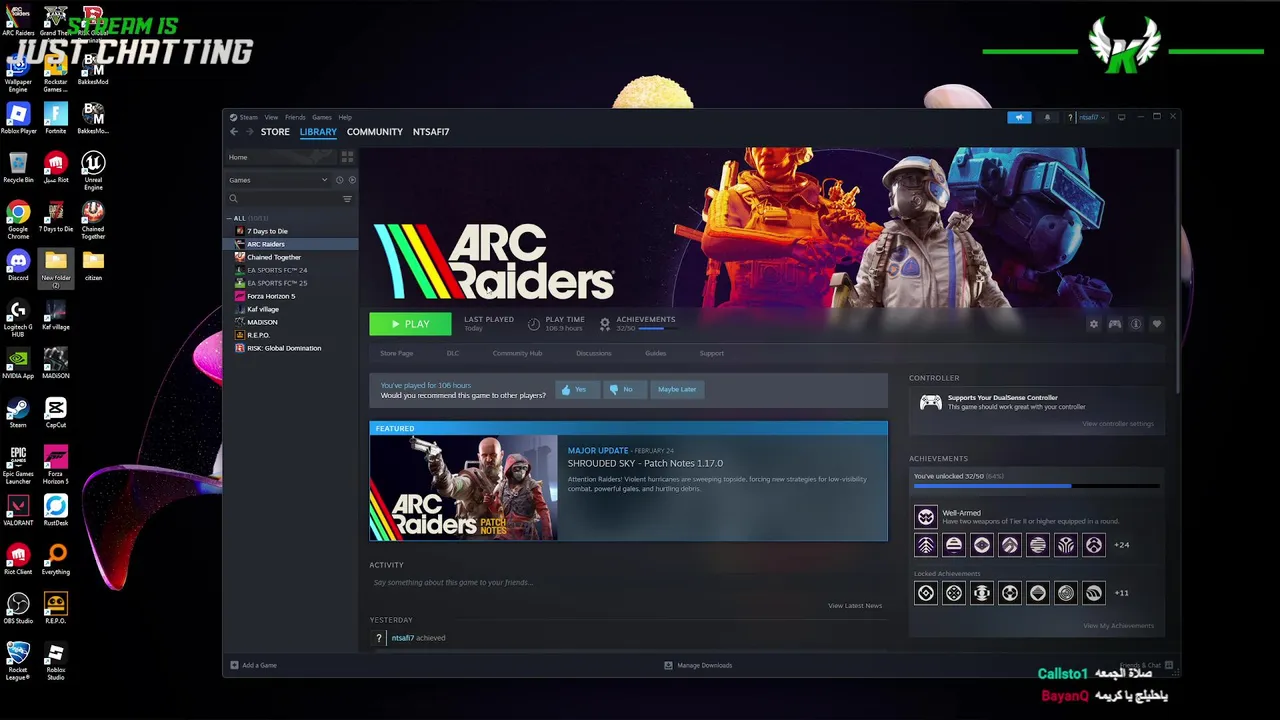Click the Well-Armed achievement icon

click(x=926, y=517)
